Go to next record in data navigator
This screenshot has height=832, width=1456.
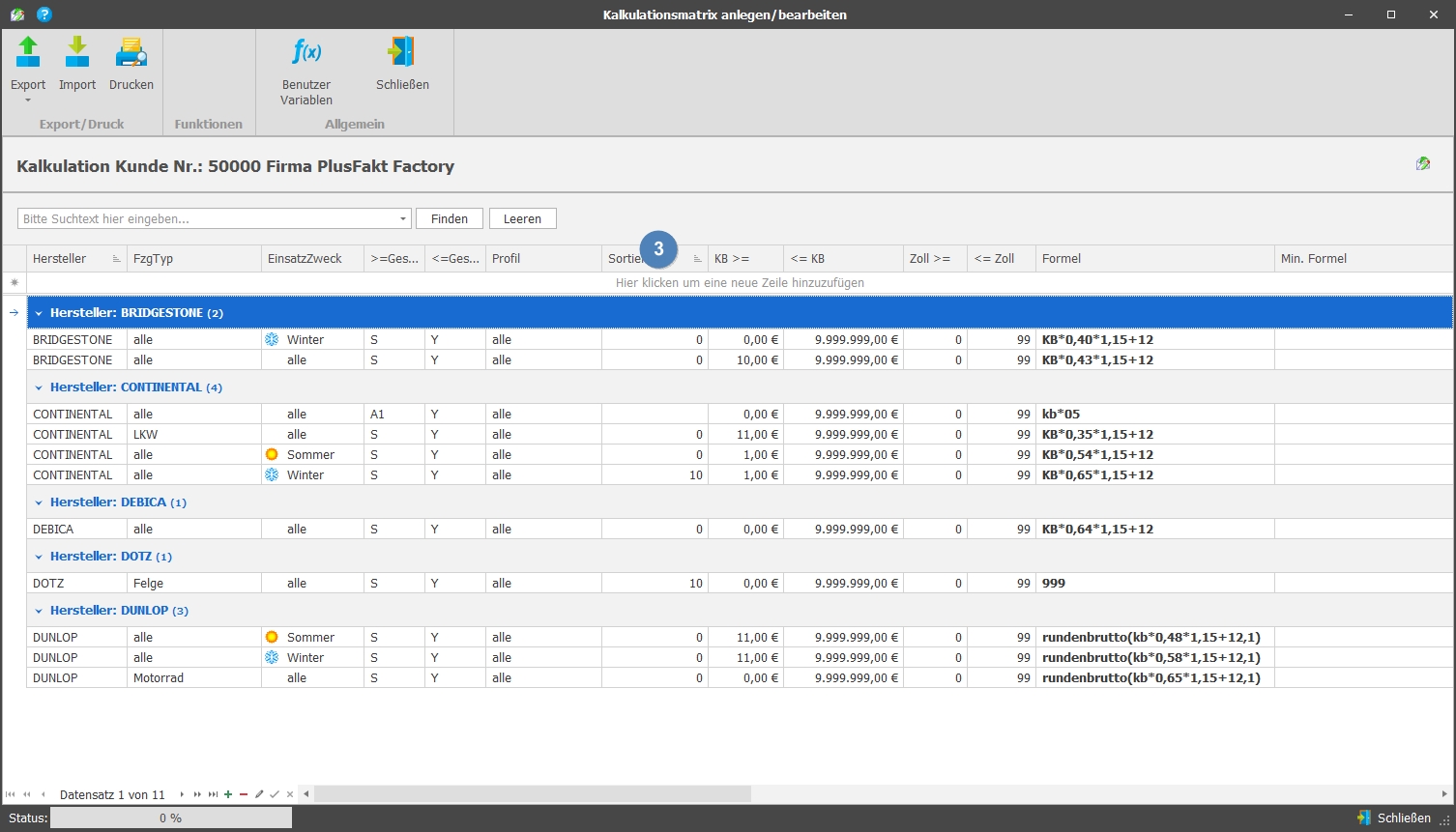pos(182,794)
